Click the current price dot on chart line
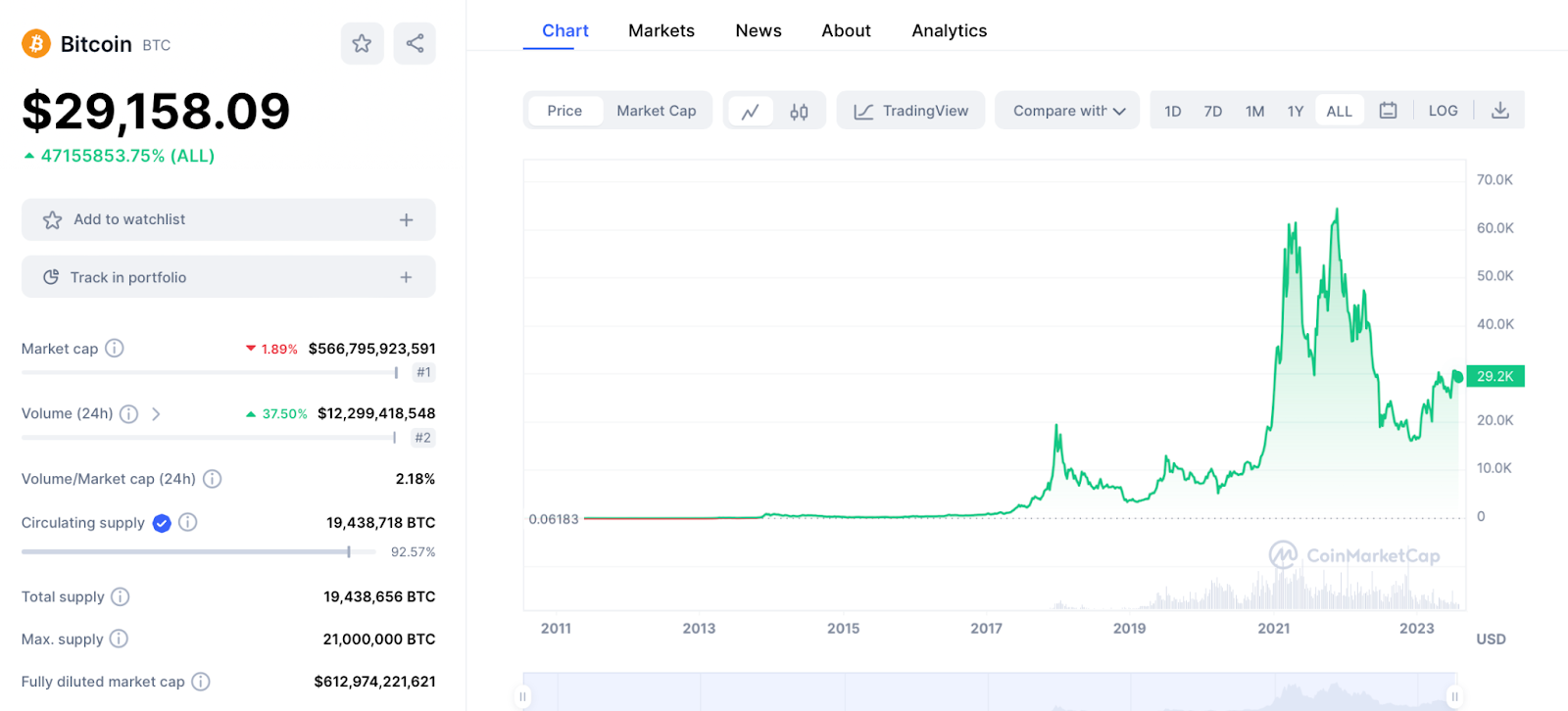1568x711 pixels. pos(1458,377)
